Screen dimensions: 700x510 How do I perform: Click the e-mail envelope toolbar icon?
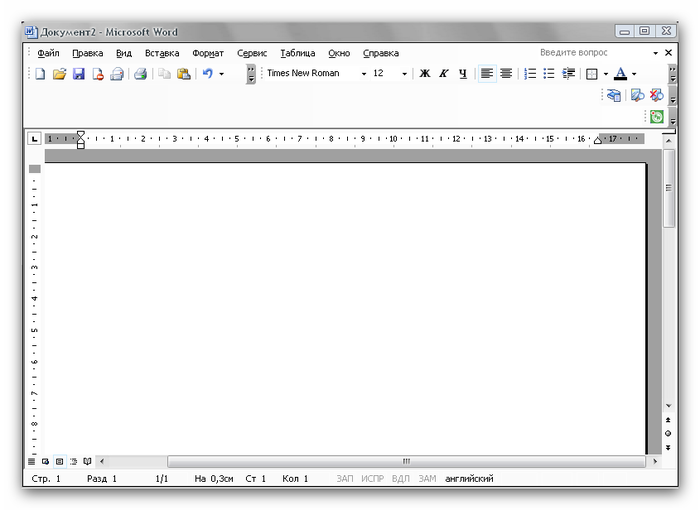pos(117,74)
